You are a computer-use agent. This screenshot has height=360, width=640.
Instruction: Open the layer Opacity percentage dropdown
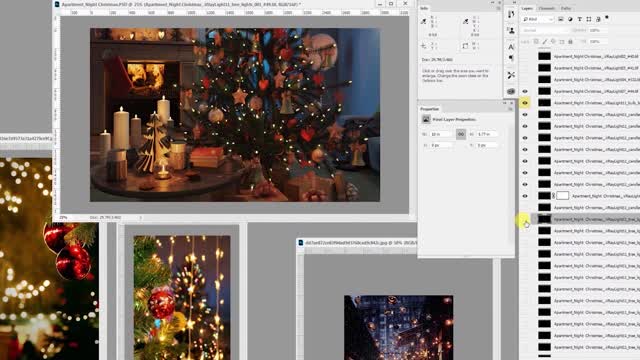[x=596, y=30]
